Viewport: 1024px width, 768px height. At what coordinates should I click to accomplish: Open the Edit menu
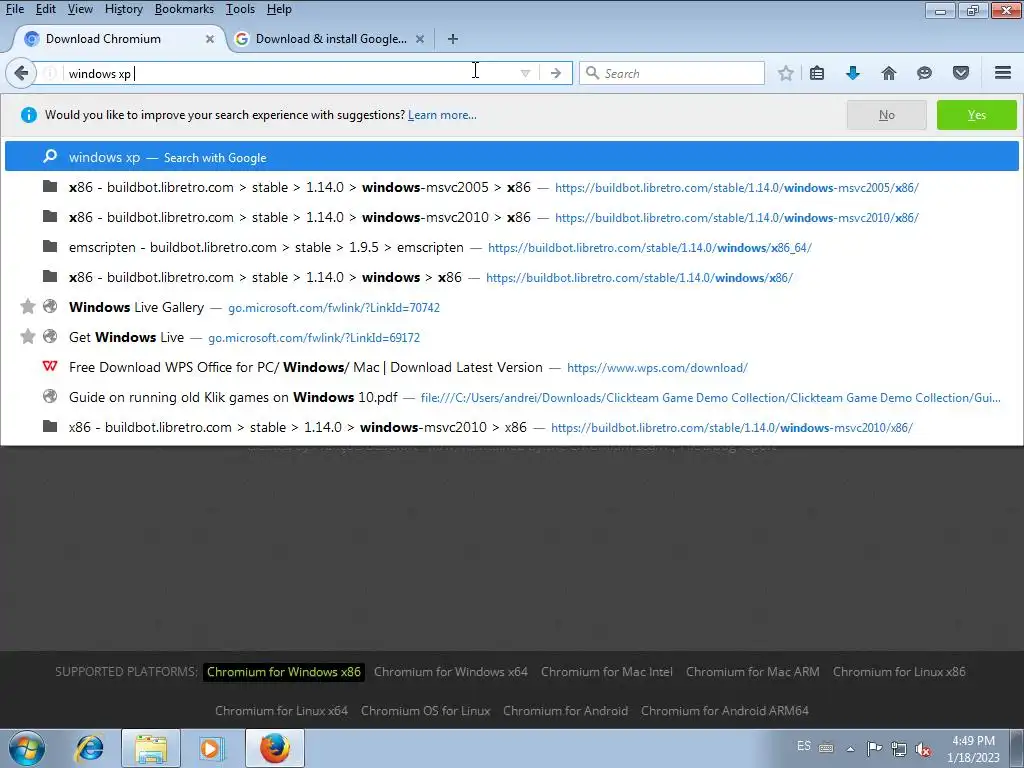[46, 9]
